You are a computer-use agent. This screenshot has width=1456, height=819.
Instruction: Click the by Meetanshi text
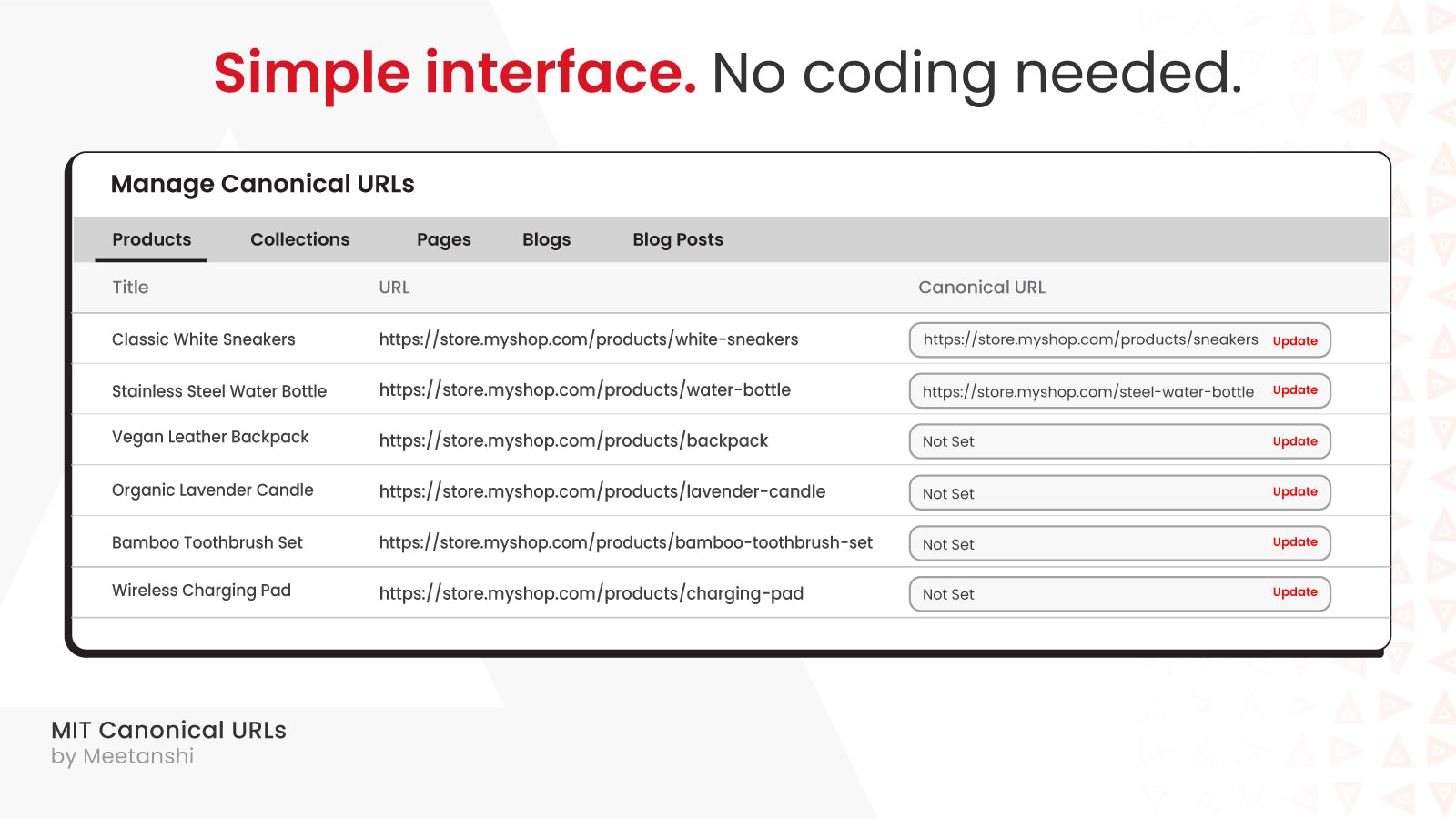pos(122,757)
